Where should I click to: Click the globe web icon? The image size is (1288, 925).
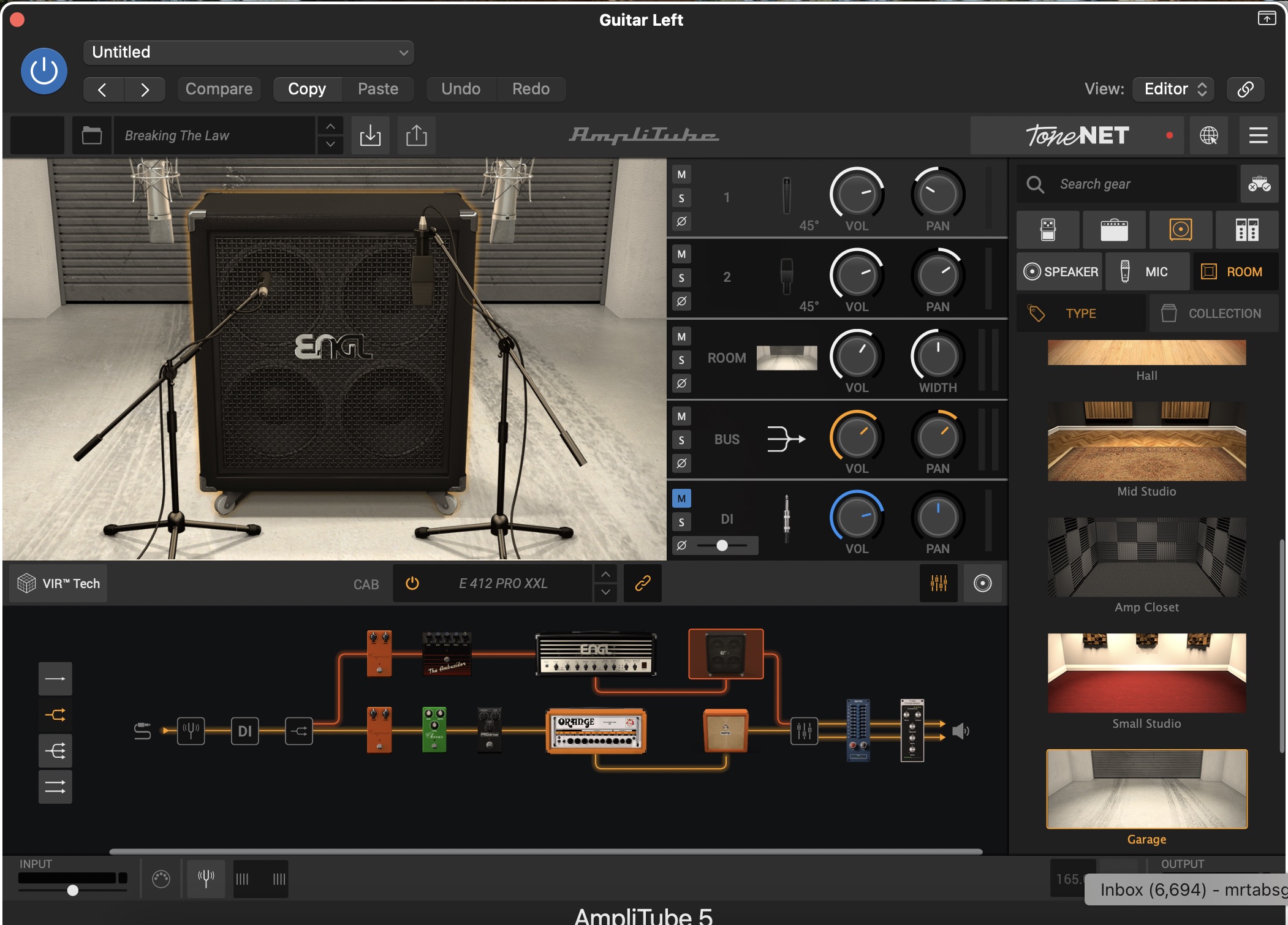[1209, 135]
